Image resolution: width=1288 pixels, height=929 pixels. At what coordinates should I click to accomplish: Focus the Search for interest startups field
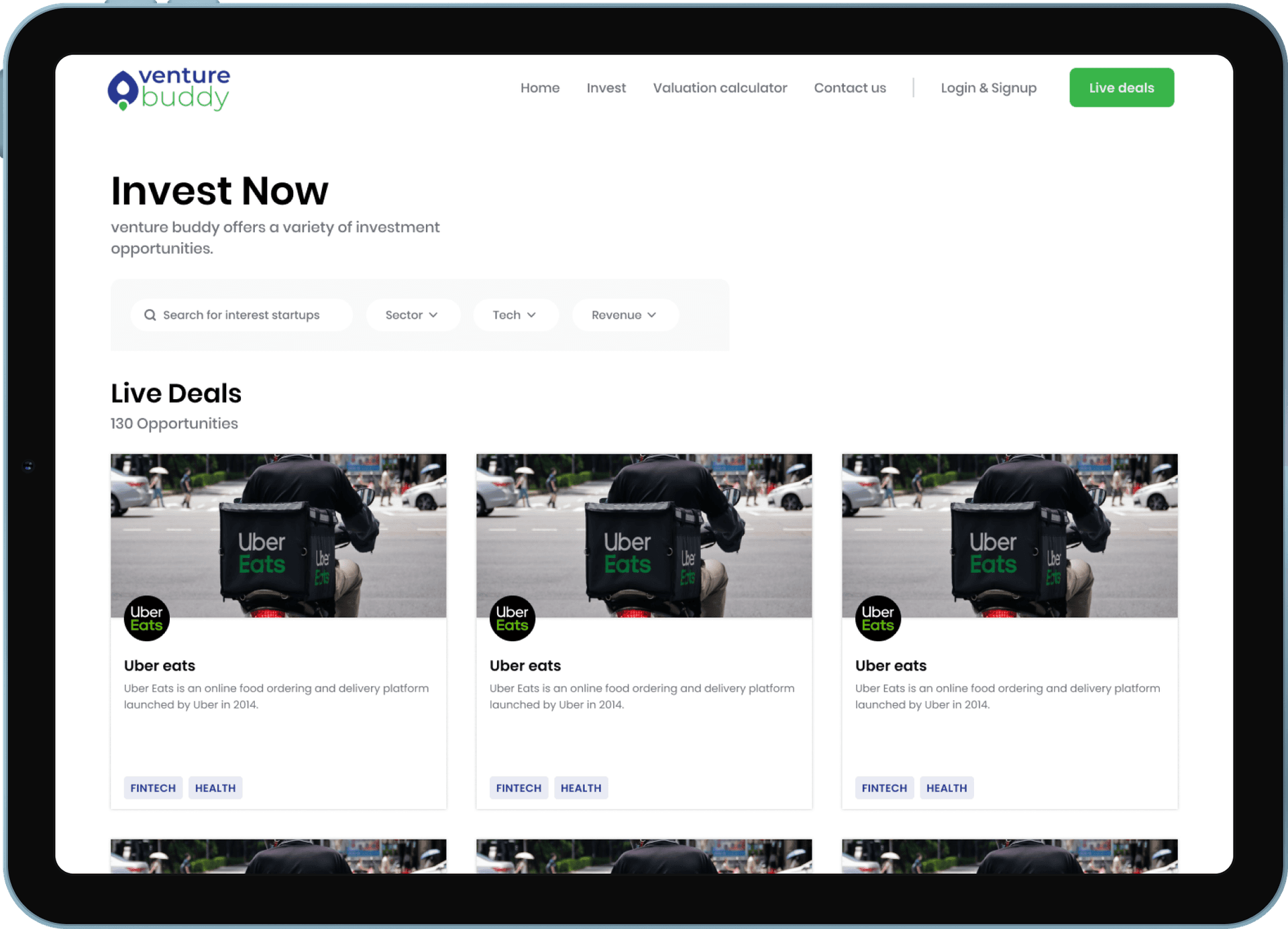click(x=241, y=315)
